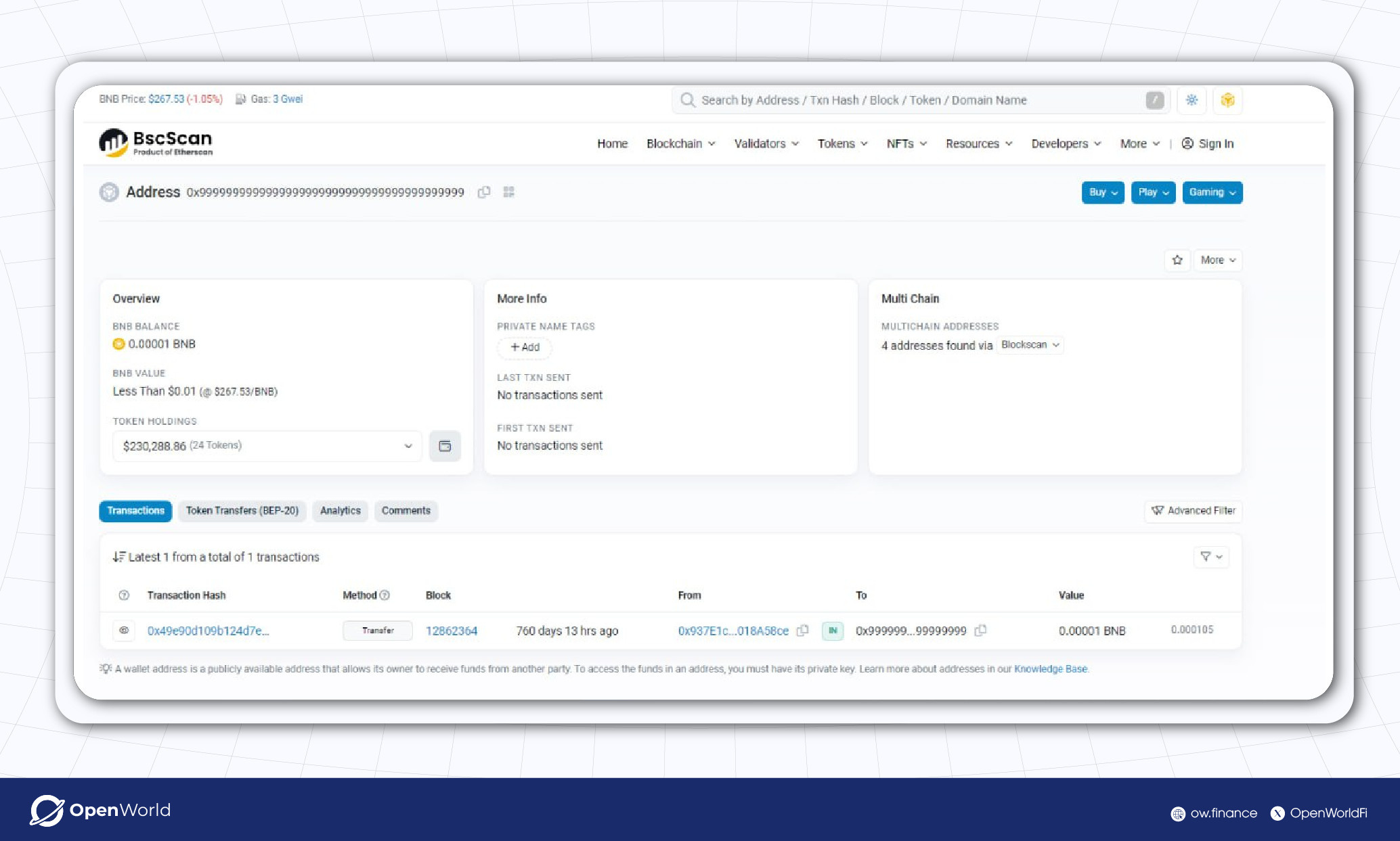
Task: Open transaction filter funnel dropdown
Action: [x=1211, y=557]
